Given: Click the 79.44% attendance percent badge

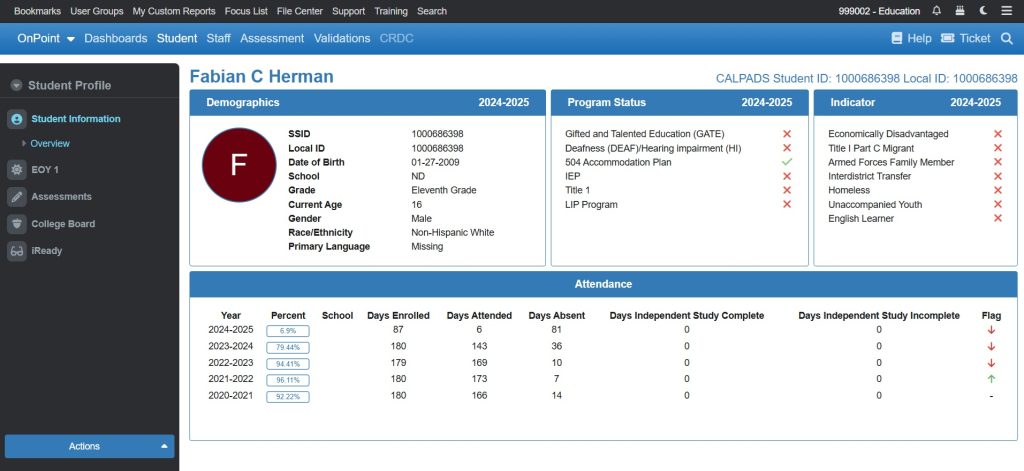Looking at the screenshot, I should 288,348.
